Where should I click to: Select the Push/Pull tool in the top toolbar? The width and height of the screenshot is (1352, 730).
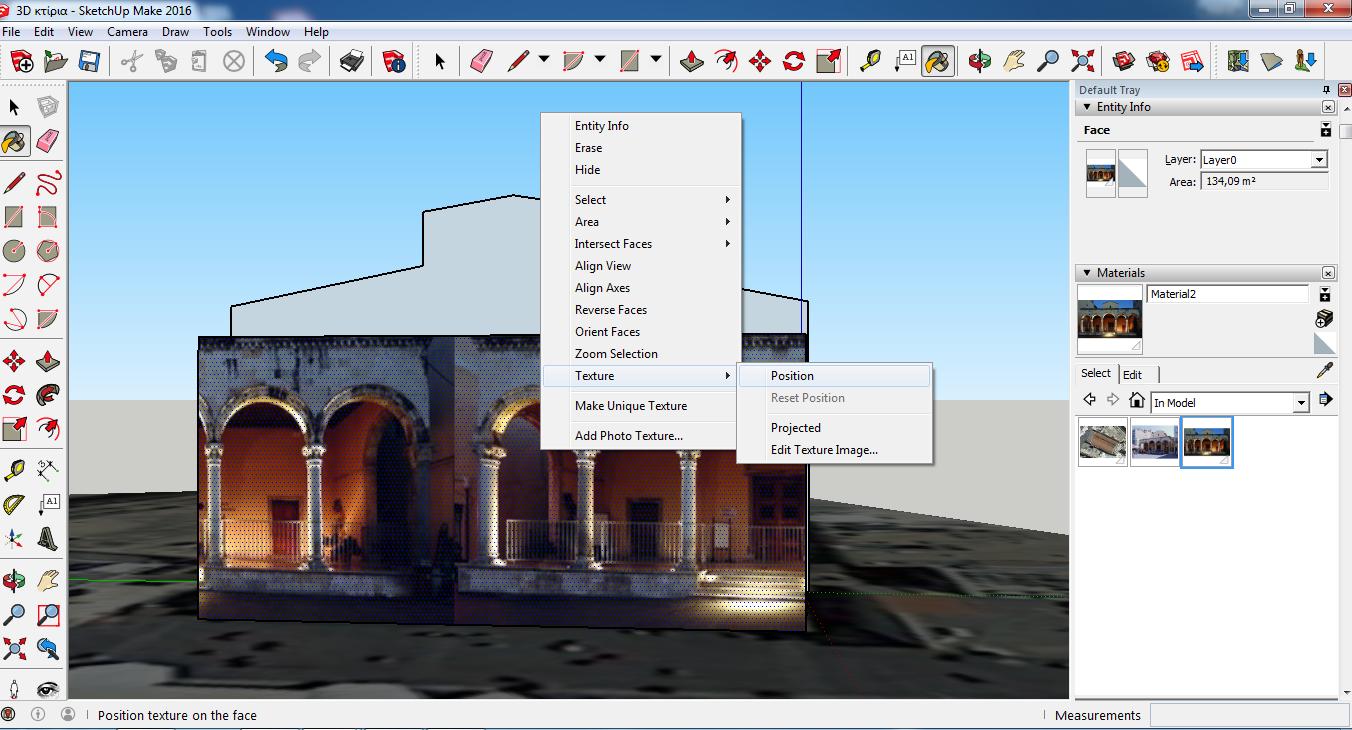(x=691, y=61)
